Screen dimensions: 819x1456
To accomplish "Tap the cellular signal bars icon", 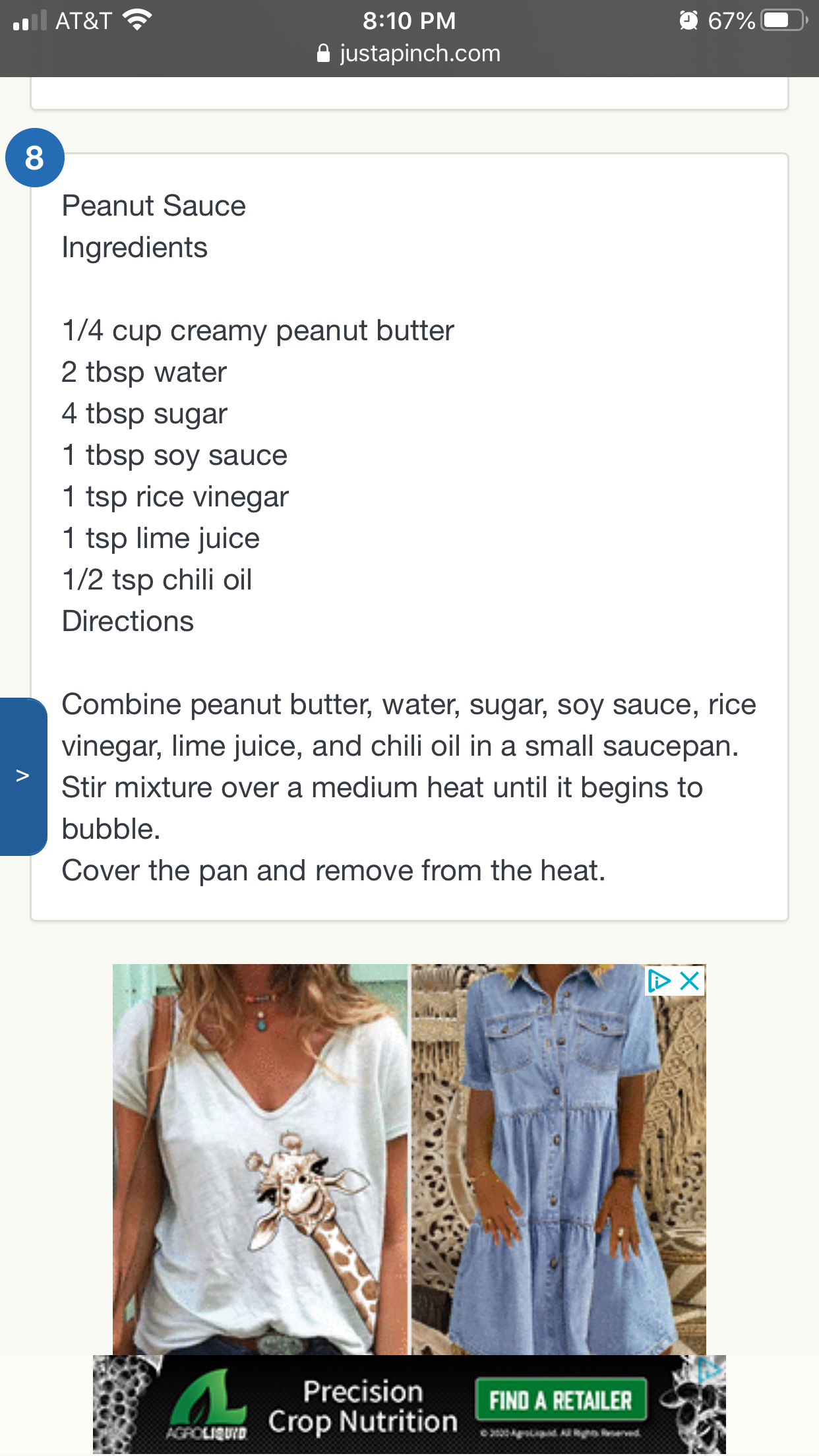I will coord(30,20).
